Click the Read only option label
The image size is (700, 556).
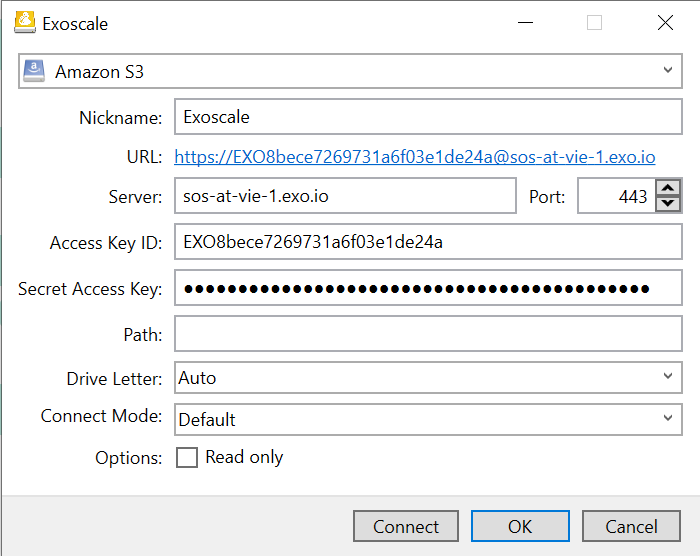tap(244, 457)
